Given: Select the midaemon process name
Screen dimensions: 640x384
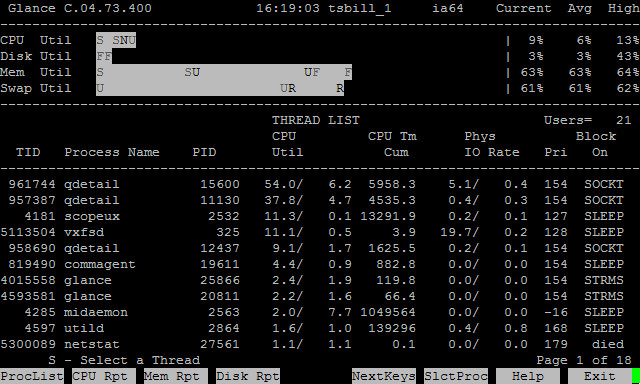Looking at the screenshot, I should pos(96,312).
